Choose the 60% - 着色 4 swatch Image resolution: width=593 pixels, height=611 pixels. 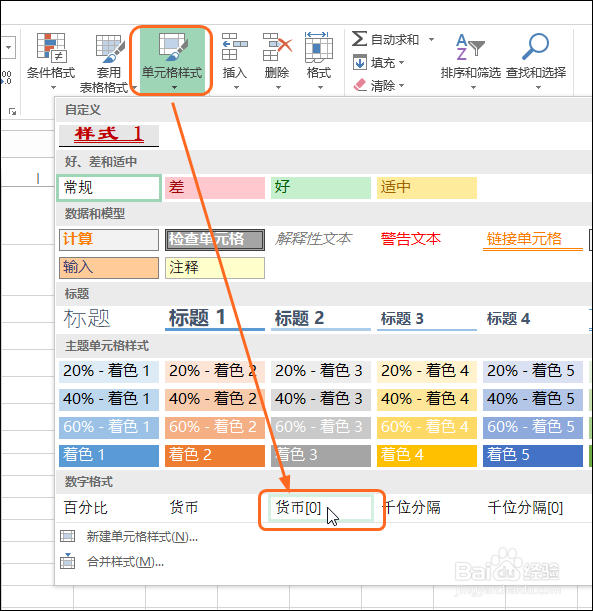pos(427,427)
